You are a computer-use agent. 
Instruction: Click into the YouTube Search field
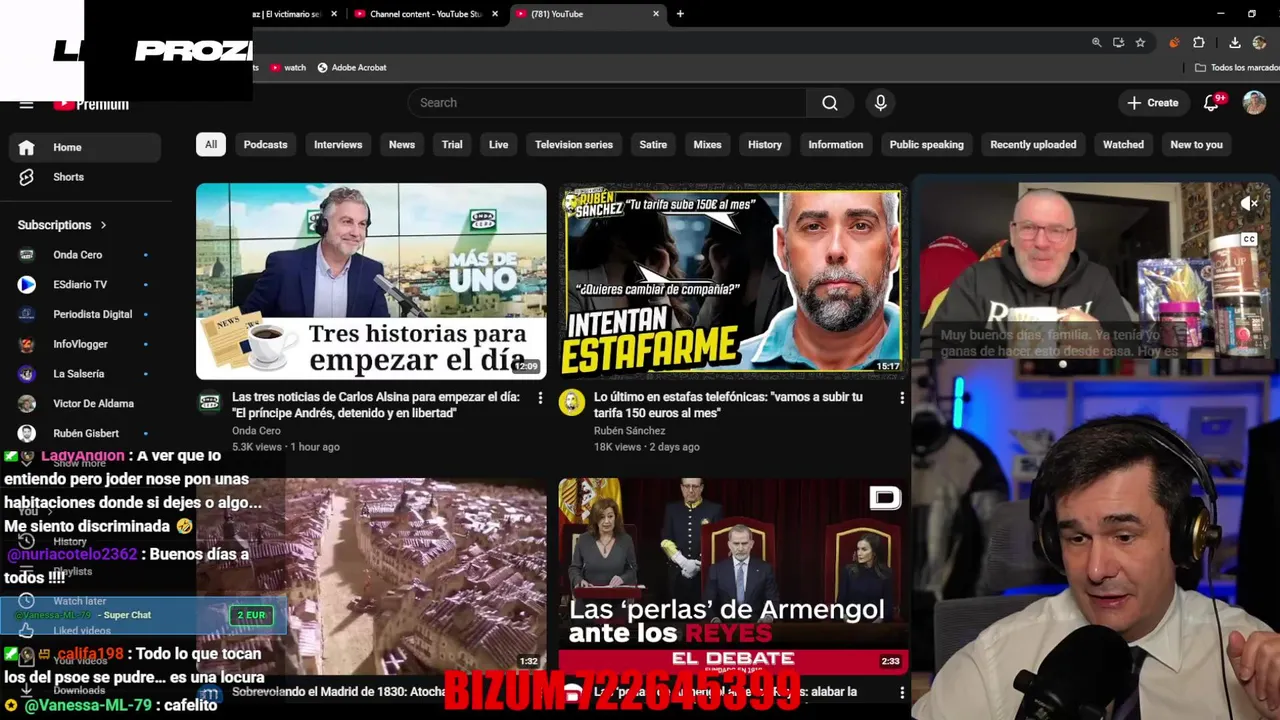tap(607, 103)
